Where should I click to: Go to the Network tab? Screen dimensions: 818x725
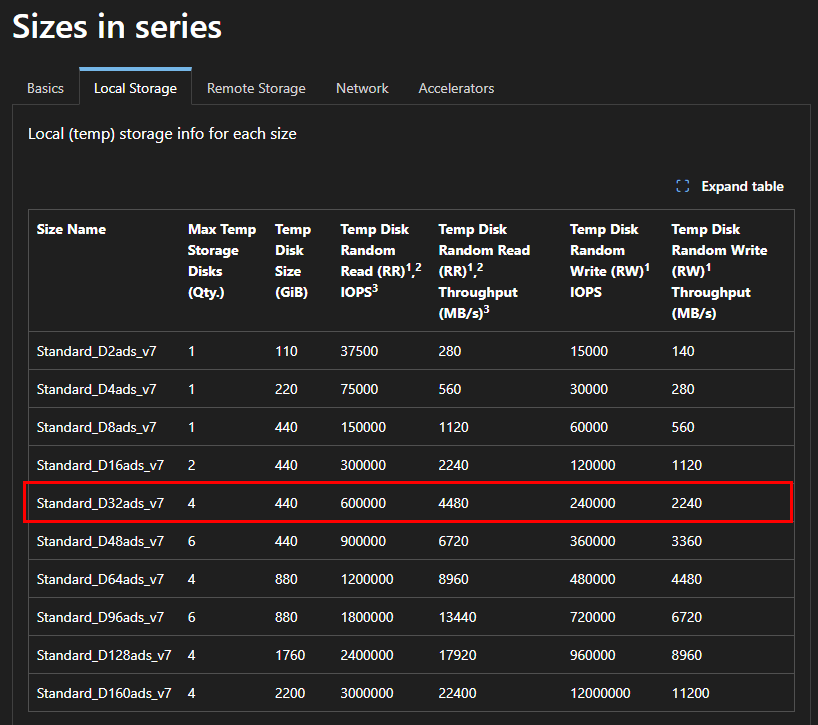pyautogui.click(x=362, y=88)
